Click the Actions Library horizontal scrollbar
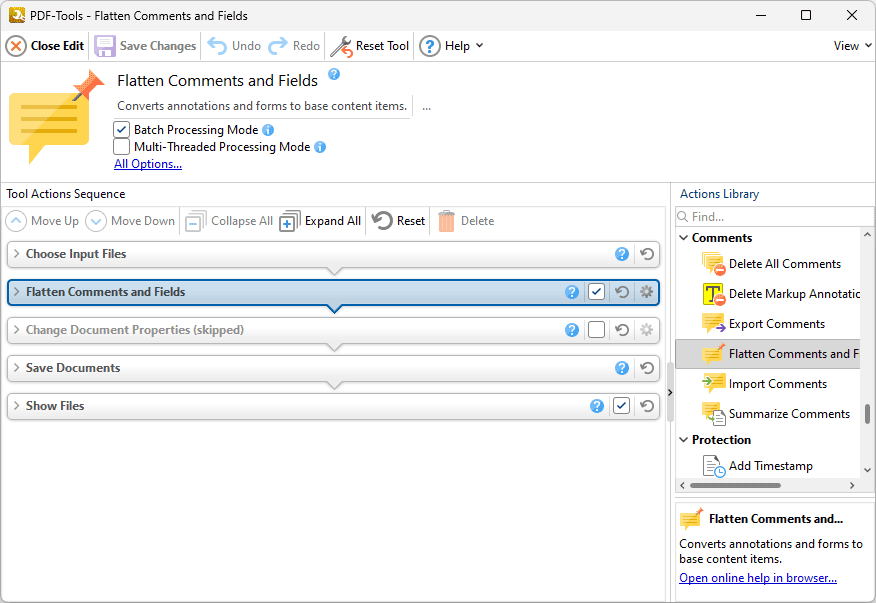This screenshot has height=603, width=876. click(735, 486)
